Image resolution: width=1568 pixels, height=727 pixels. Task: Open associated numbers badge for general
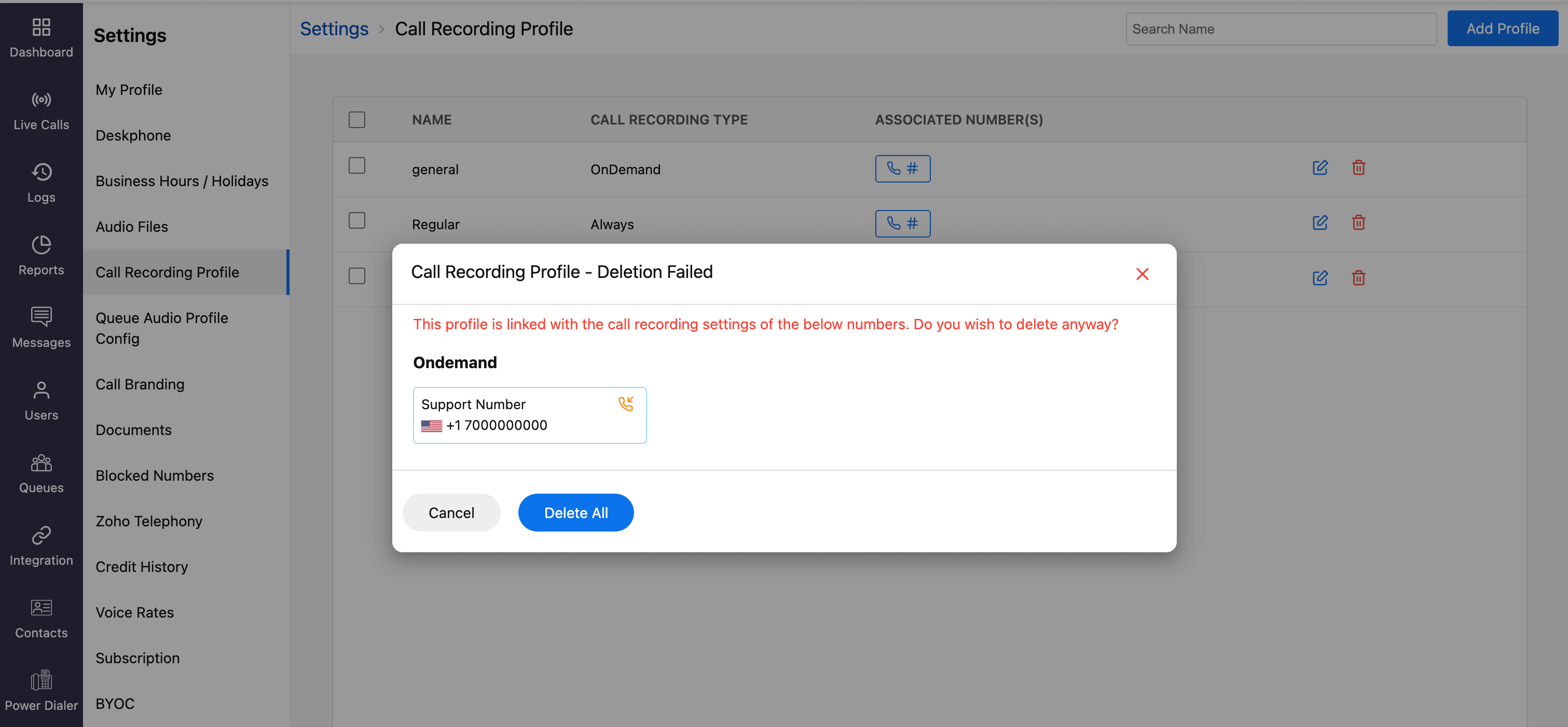pos(902,169)
